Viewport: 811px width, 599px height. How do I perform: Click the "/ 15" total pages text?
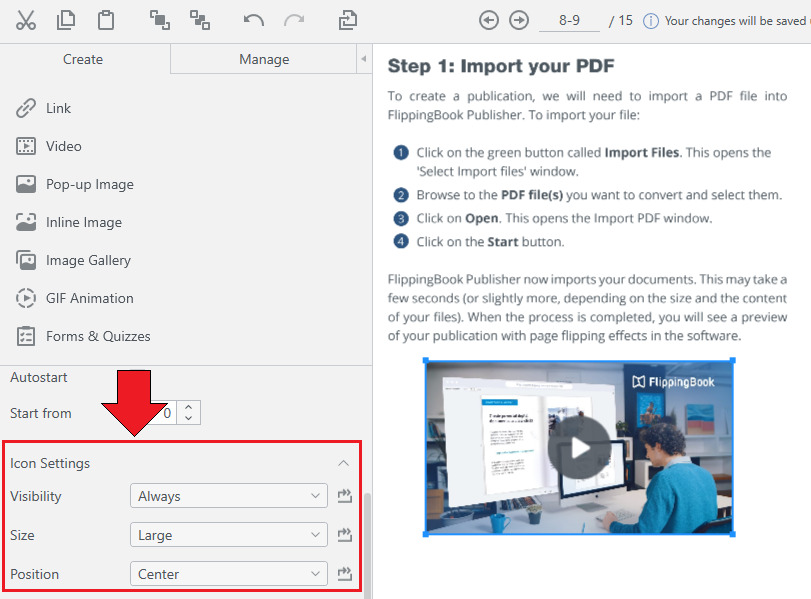pyautogui.click(x=621, y=21)
